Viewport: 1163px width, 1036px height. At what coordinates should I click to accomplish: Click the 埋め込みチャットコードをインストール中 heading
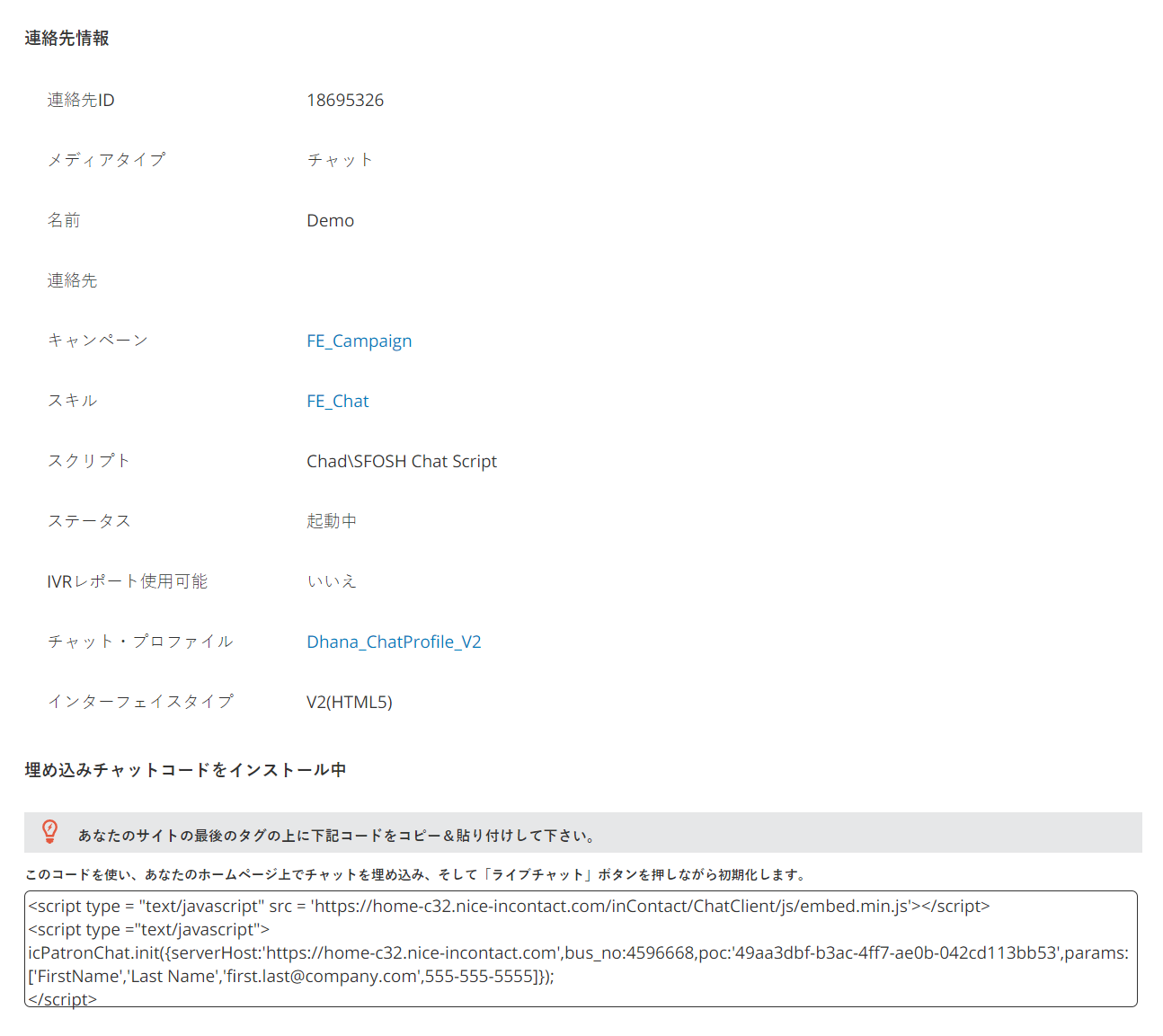(x=185, y=770)
